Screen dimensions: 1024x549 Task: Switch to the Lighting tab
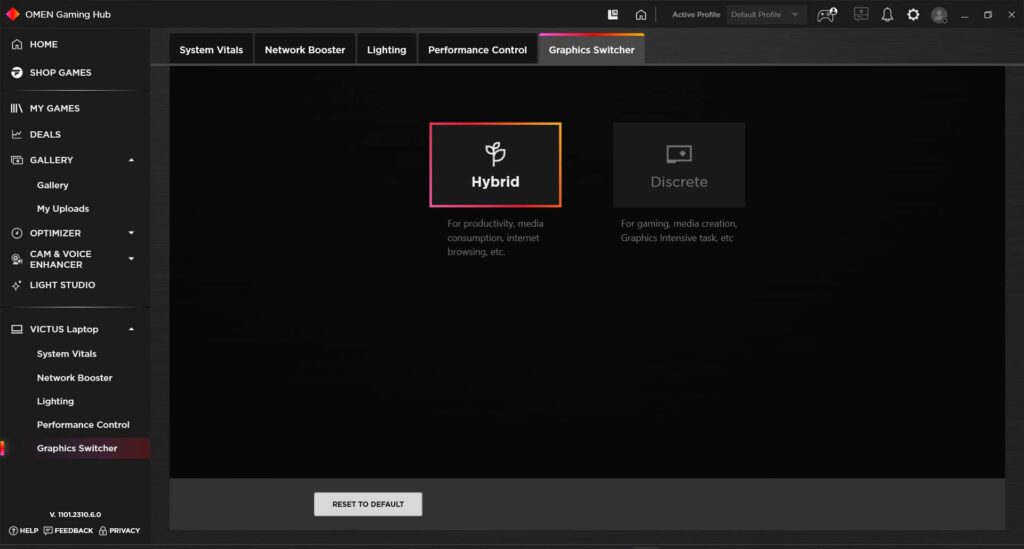coord(387,50)
